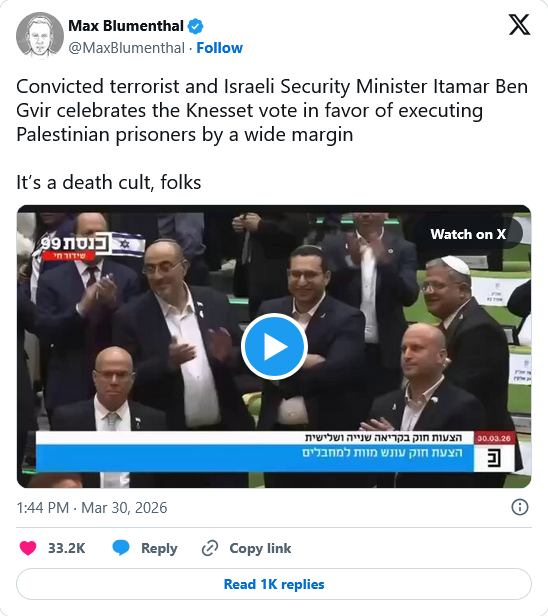Open the tweet info circle icon
Screen dimensions: 548x616
[x=519, y=507]
